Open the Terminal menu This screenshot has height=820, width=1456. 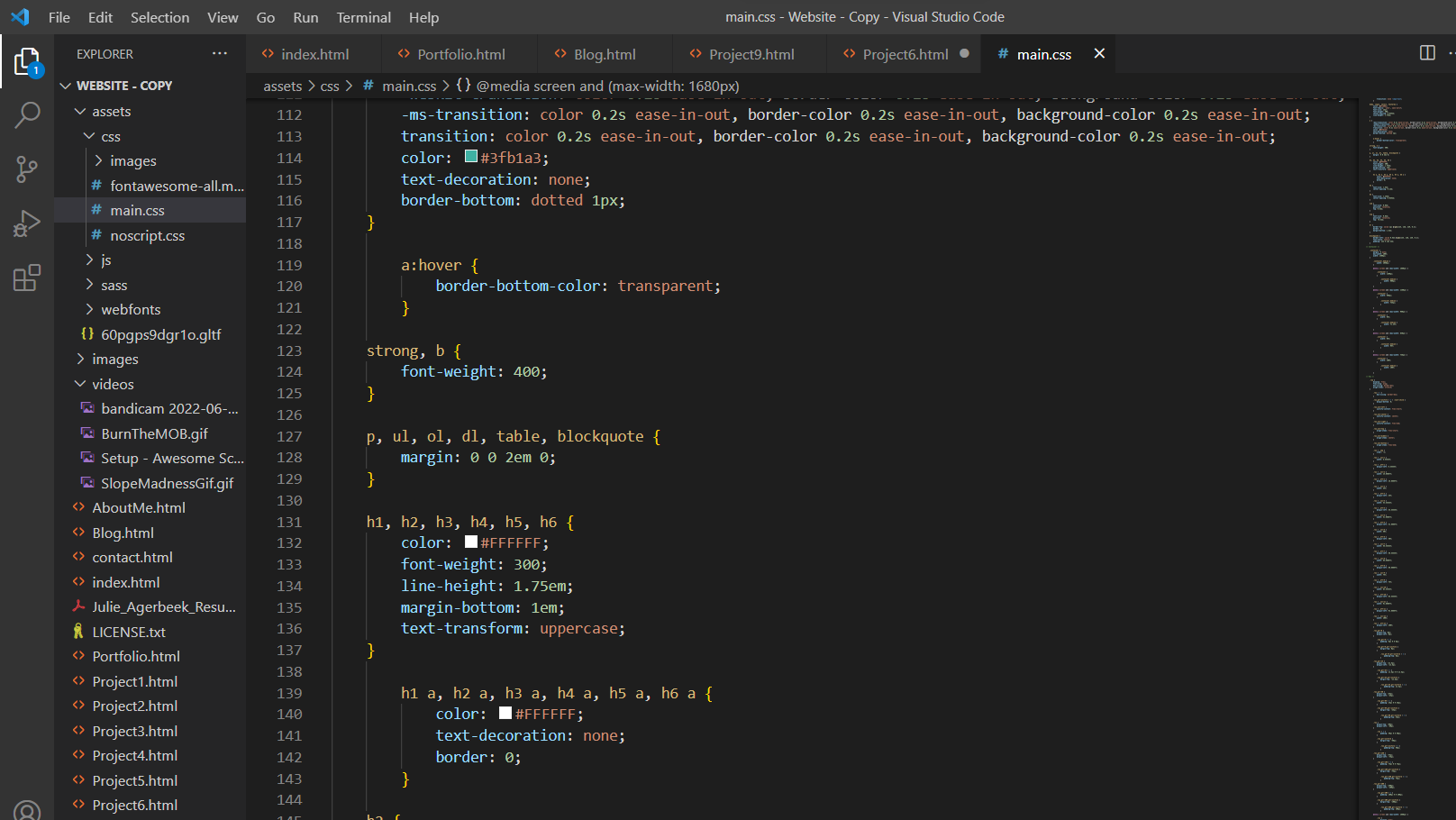364,17
